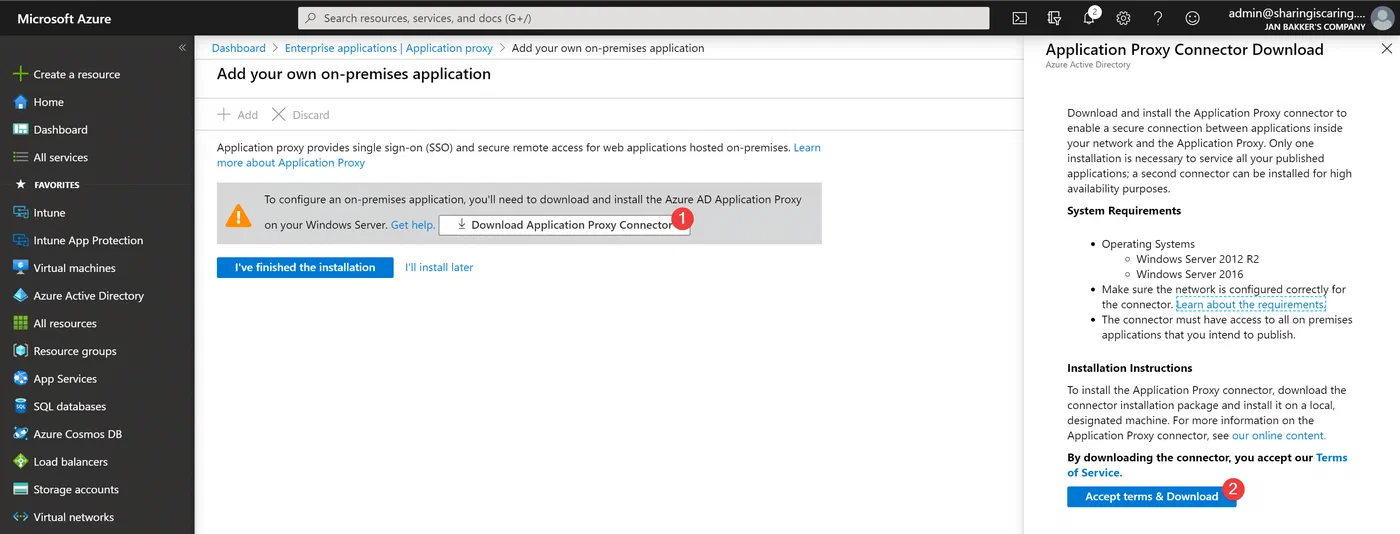Go to Enterprise applications Application proxy breadcrumb
The image size is (1400, 534).
(x=389, y=48)
